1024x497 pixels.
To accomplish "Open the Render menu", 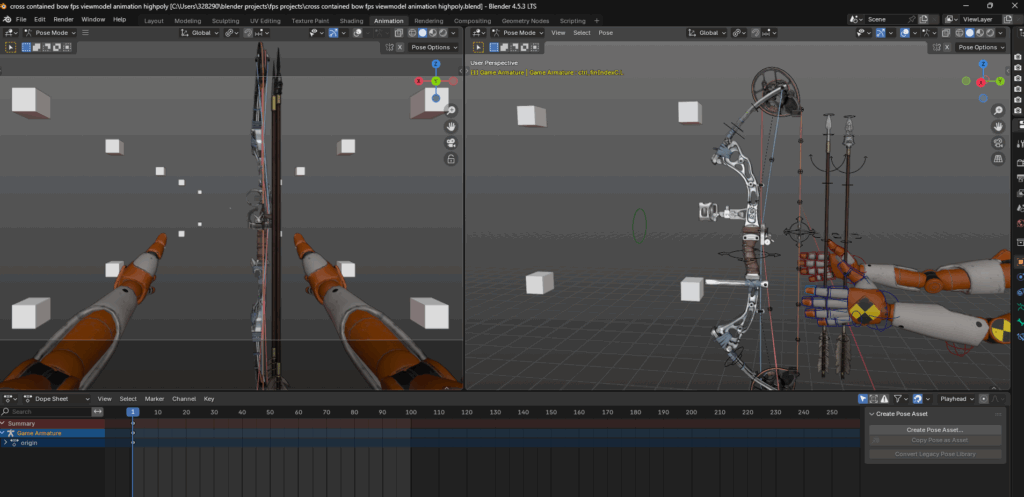I will [63, 19].
